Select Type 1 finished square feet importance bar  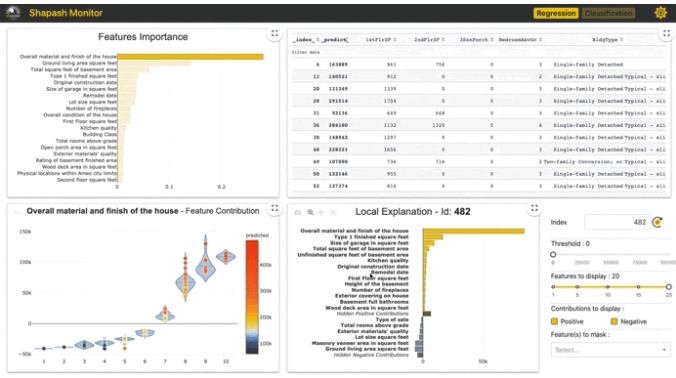tap(128, 76)
